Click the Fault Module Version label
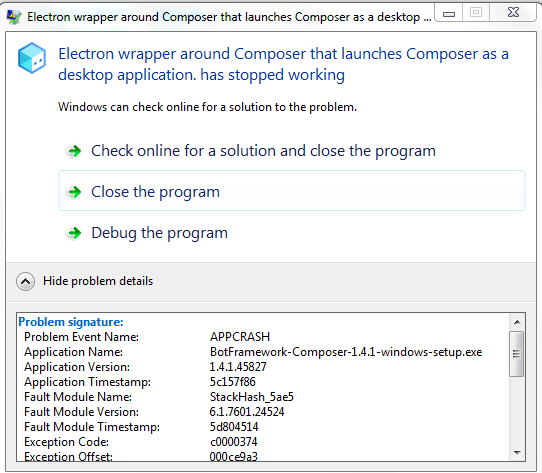The width and height of the screenshot is (542, 473). [x=82, y=412]
